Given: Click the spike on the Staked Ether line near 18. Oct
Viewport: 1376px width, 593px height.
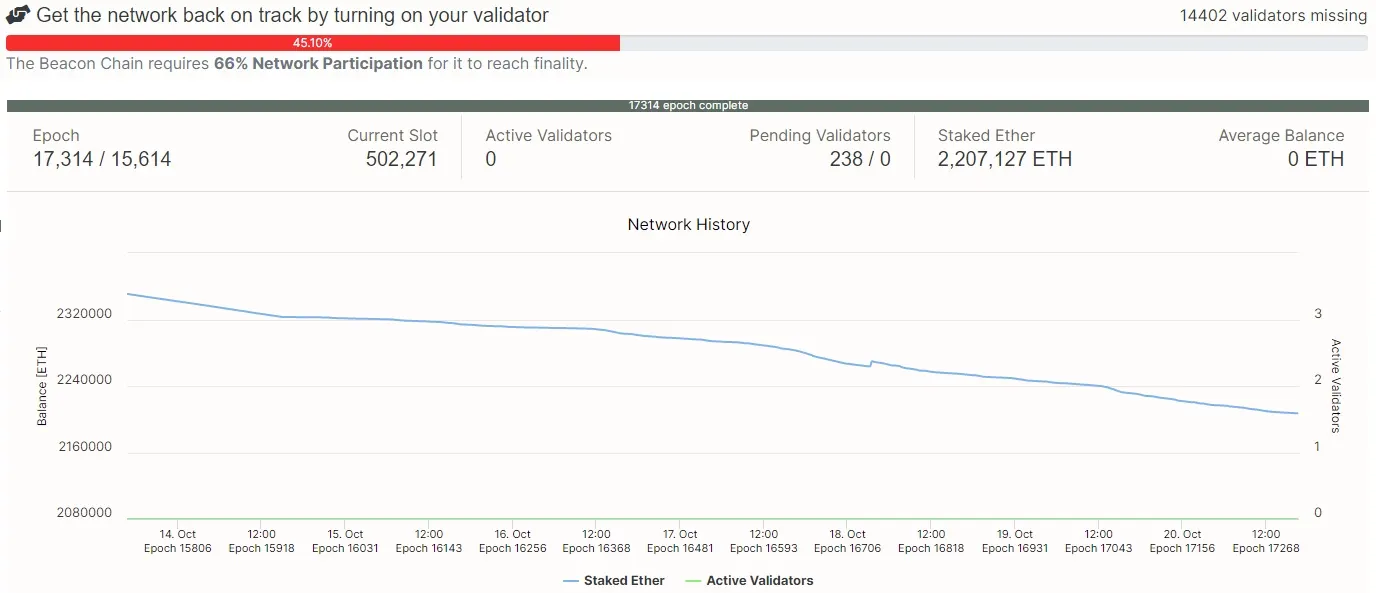Looking at the screenshot, I should (x=872, y=361).
